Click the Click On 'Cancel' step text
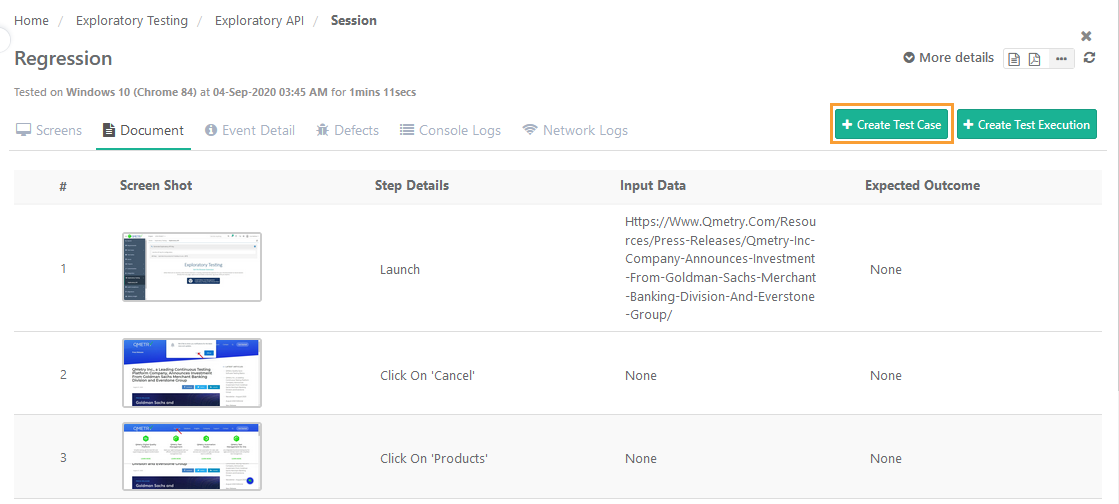This screenshot has height=504, width=1119. tap(427, 376)
